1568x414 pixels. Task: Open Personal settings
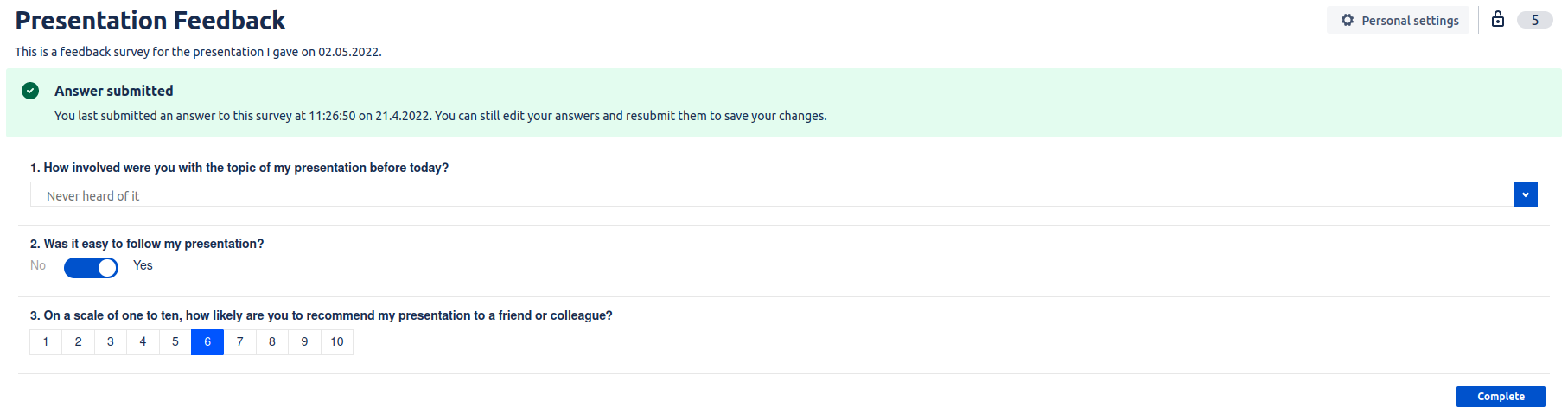click(1398, 20)
